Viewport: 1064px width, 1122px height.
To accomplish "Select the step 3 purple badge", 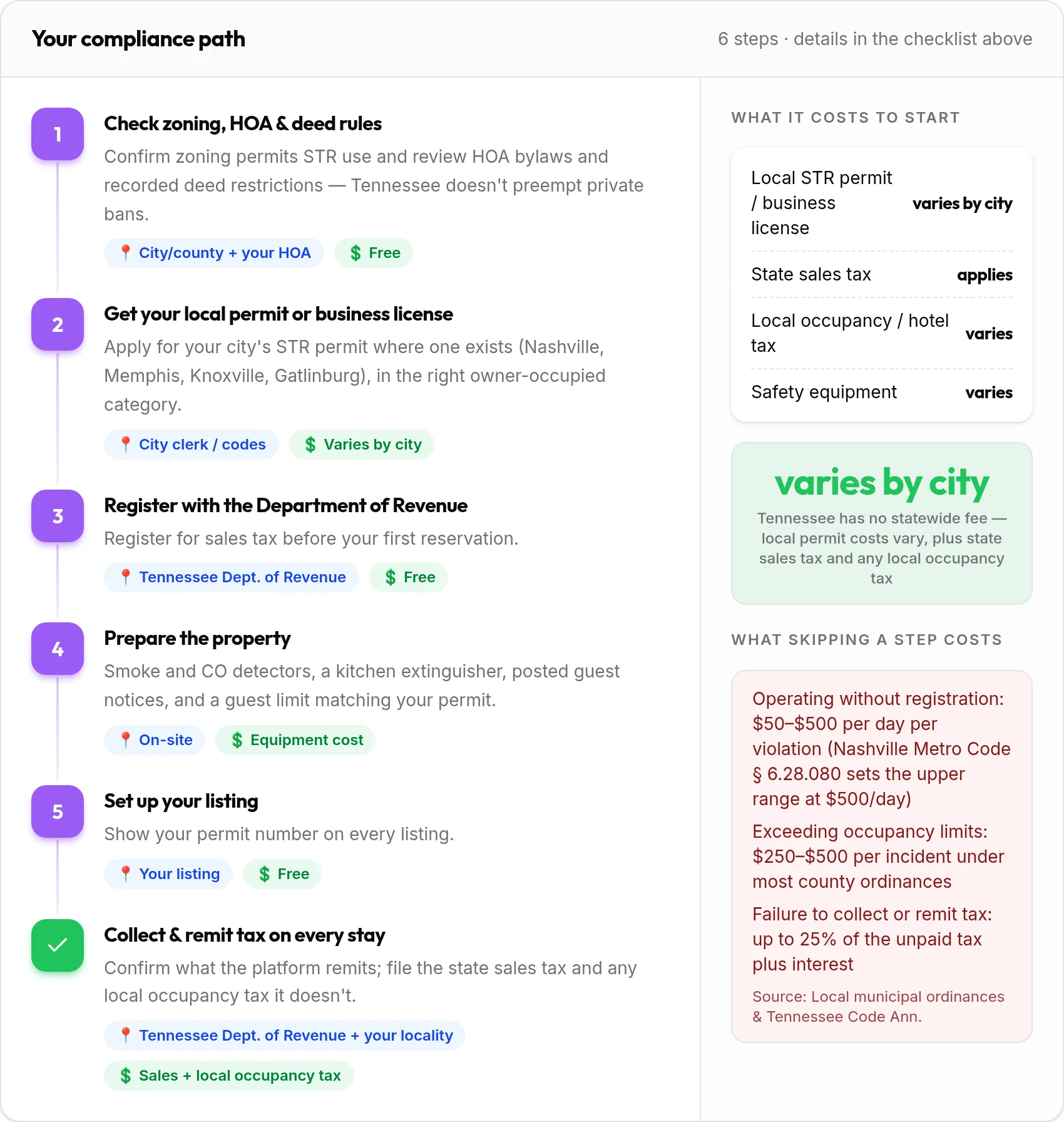I will pos(58,516).
